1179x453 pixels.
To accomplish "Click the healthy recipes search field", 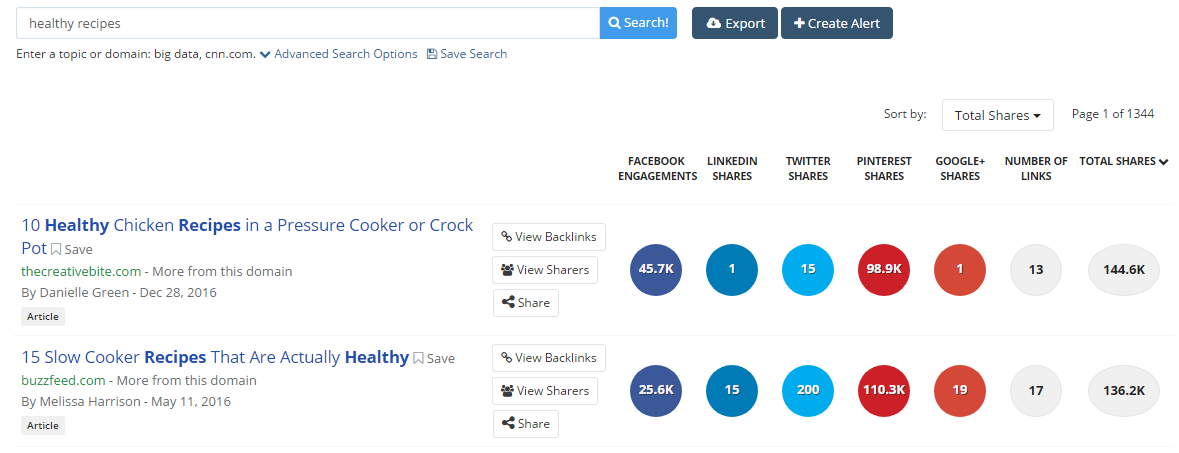I will point(308,23).
